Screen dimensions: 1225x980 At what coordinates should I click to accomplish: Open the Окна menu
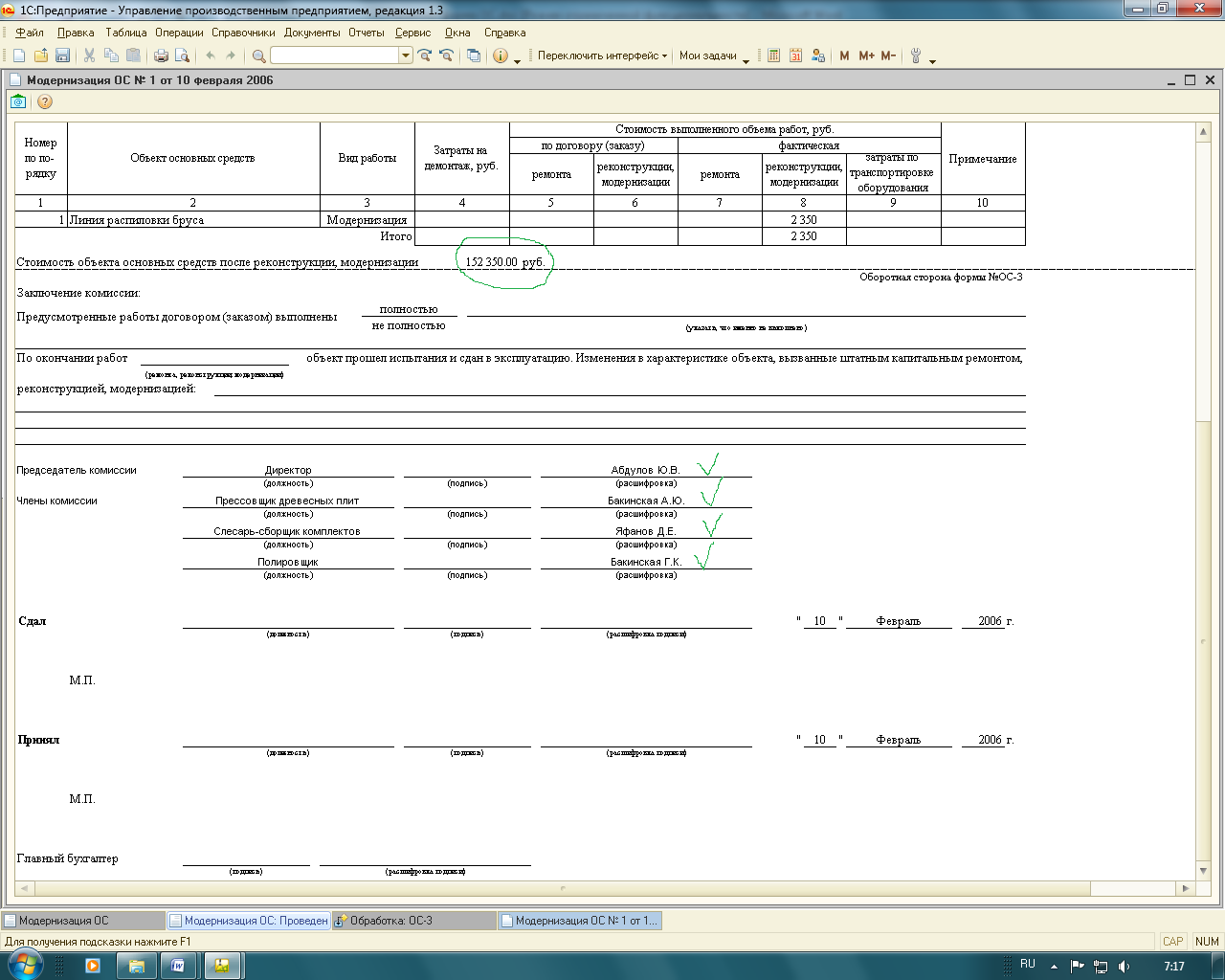pyautogui.click(x=457, y=33)
